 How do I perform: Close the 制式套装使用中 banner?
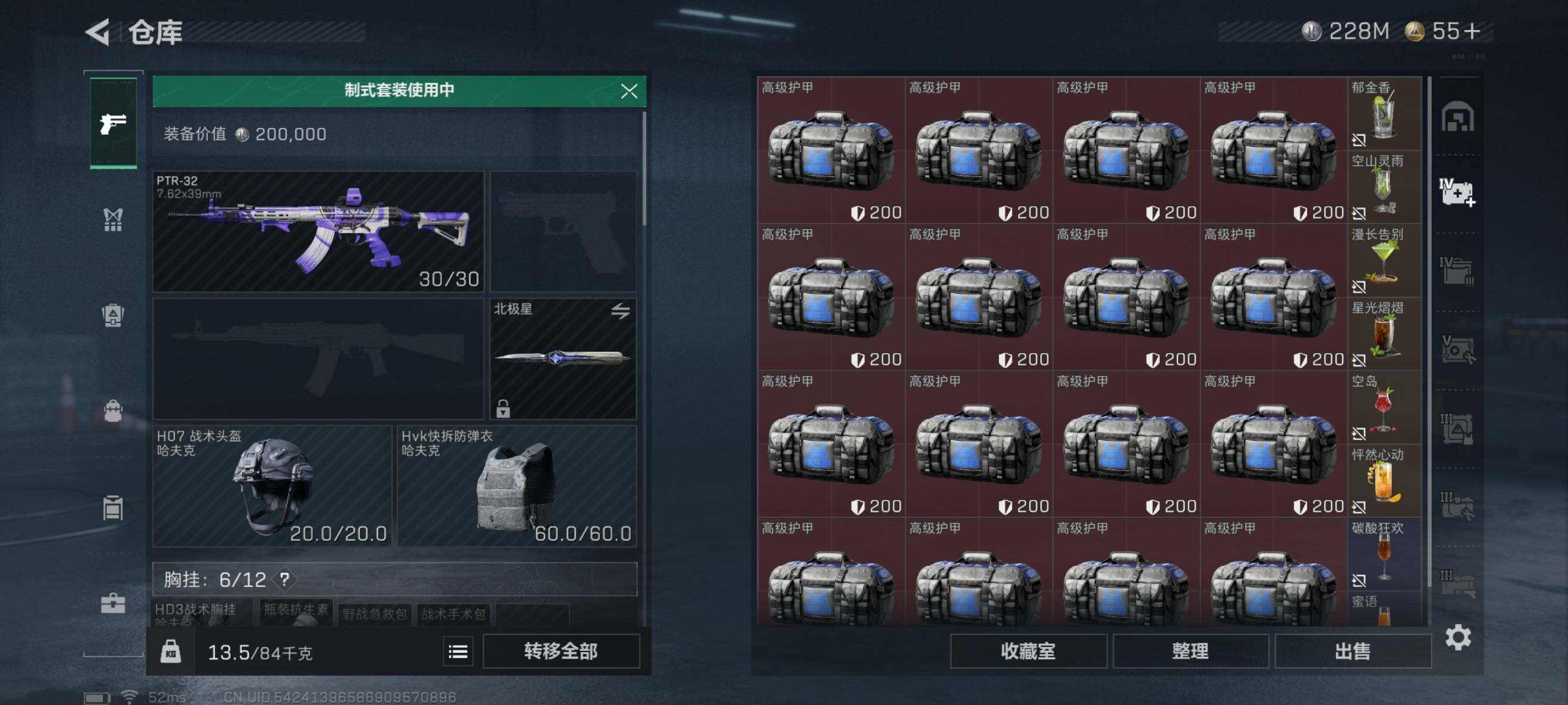coord(629,91)
